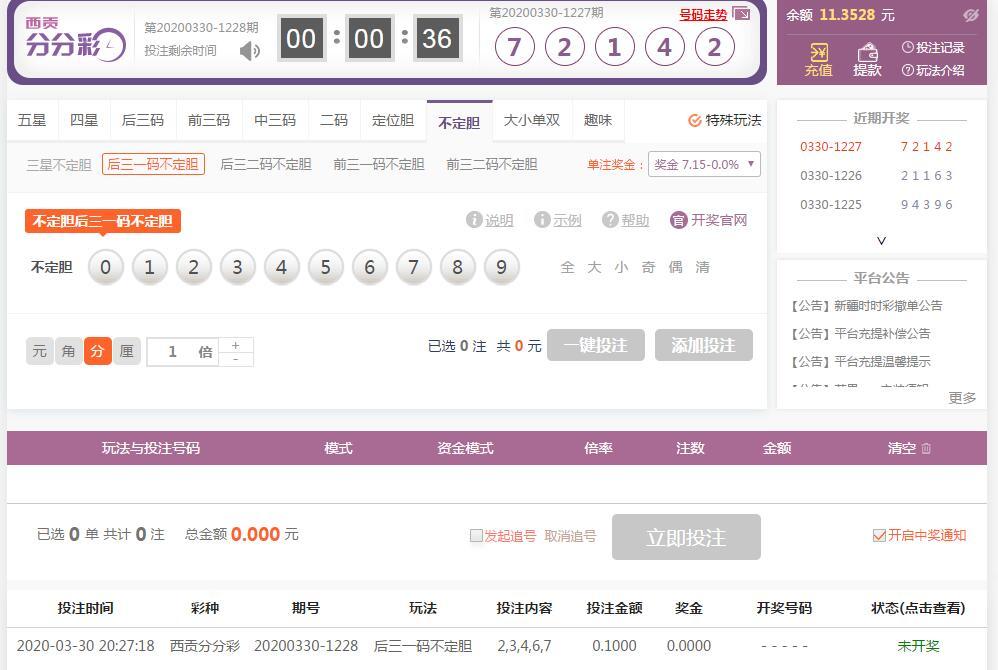Image resolution: width=998 pixels, height=670 pixels.
Task: Uncheck 开启中奖通知 win notification
Action: (879, 536)
